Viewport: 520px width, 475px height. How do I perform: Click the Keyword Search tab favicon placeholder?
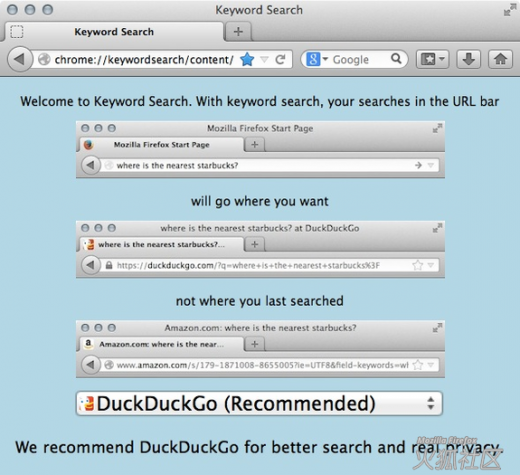(x=17, y=32)
